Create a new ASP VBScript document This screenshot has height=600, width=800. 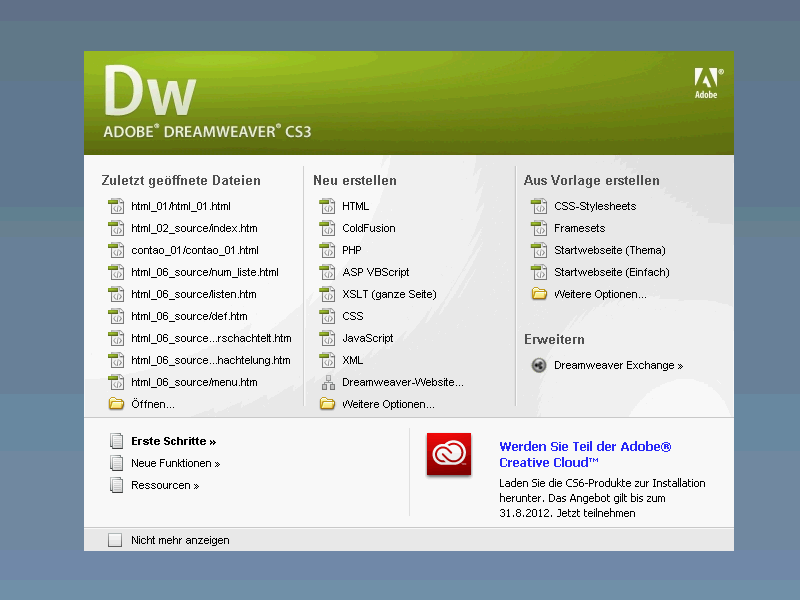coord(376,272)
